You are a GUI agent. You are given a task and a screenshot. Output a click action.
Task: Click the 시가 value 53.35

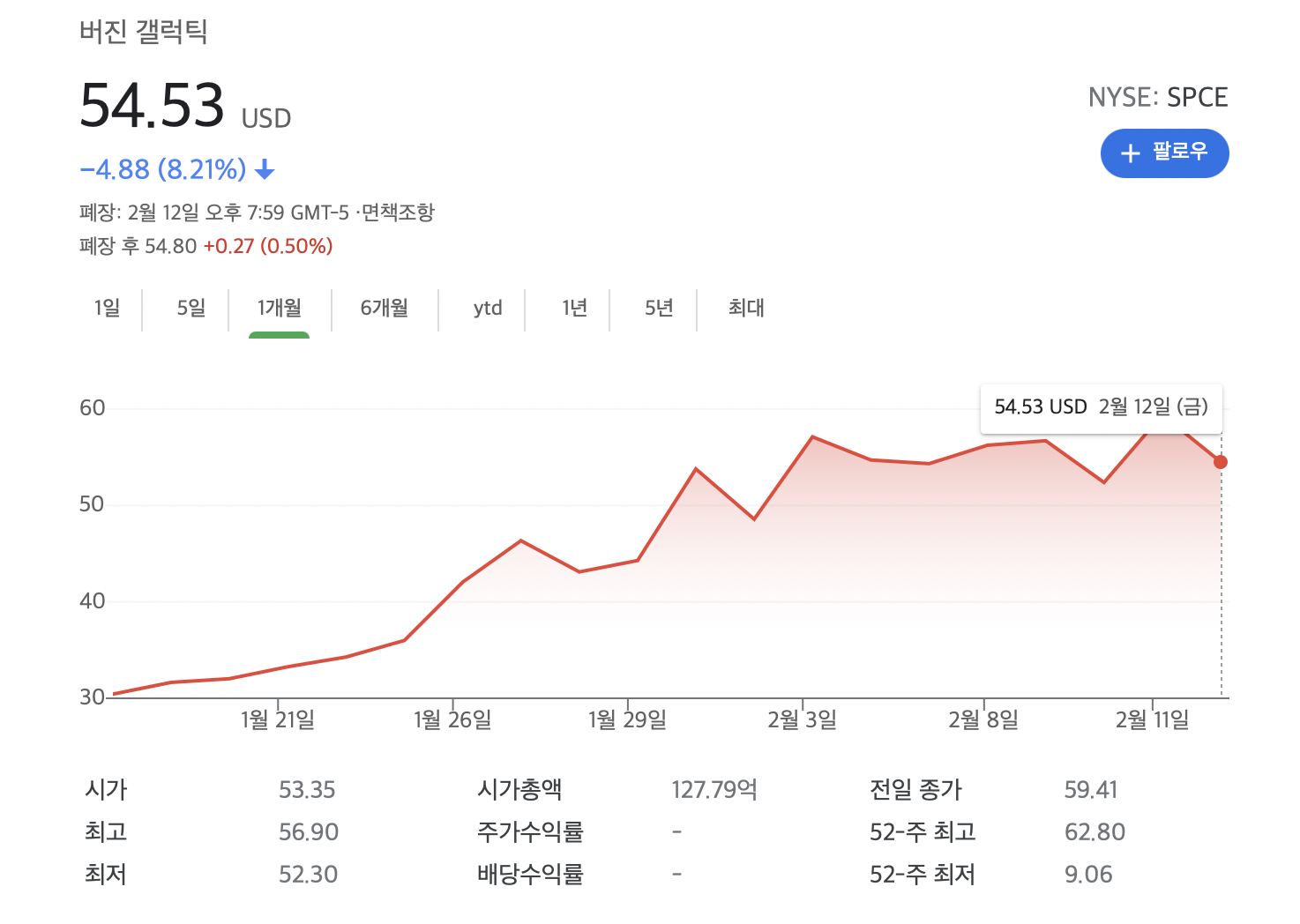(307, 790)
